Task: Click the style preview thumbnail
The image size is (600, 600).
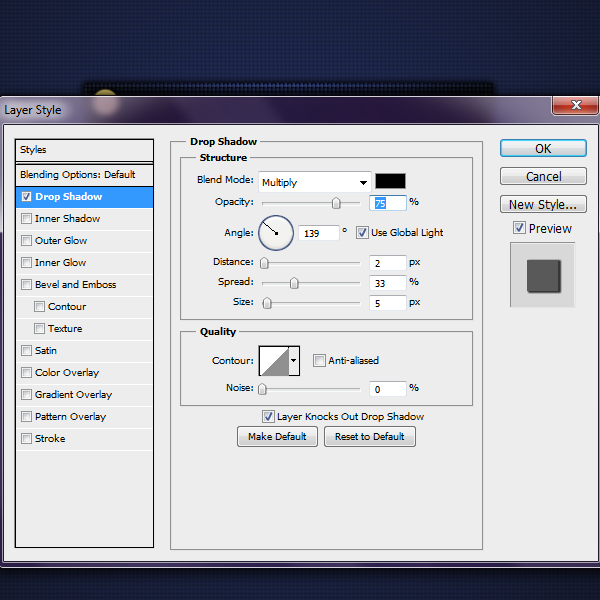Action: click(x=543, y=275)
